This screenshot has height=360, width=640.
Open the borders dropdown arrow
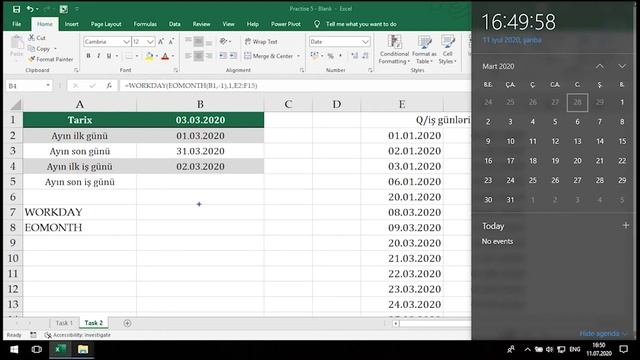137,56
